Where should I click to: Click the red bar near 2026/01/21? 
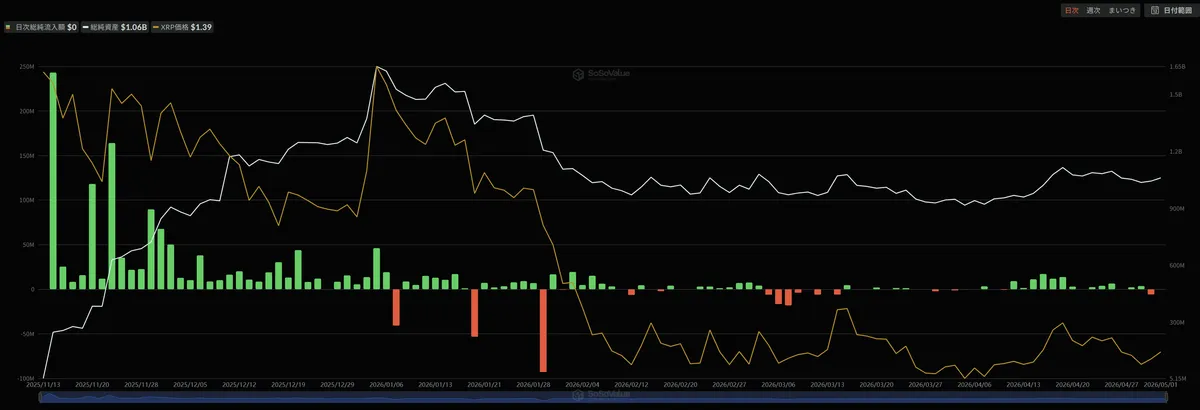pos(475,313)
